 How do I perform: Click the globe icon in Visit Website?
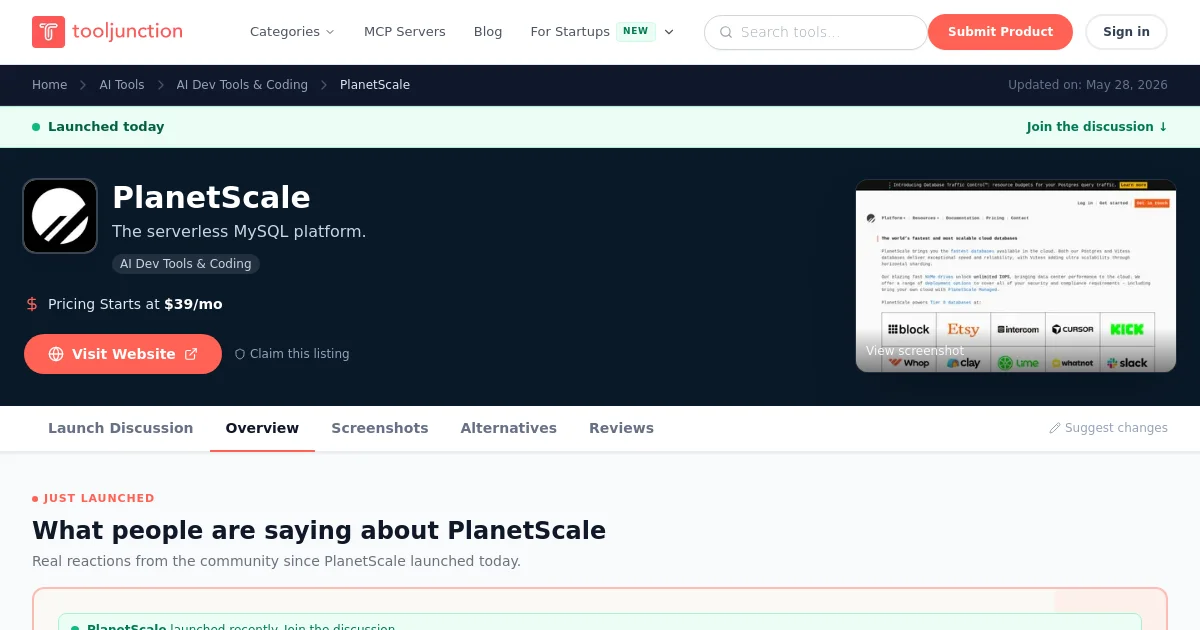point(56,354)
